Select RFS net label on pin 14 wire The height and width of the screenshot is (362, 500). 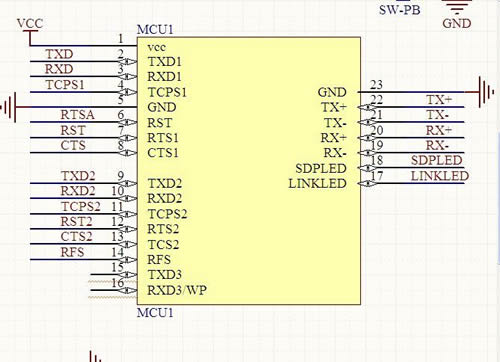point(72,252)
